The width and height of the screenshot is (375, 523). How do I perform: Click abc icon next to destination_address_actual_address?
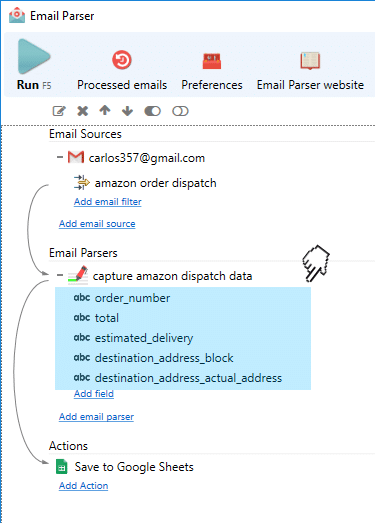point(82,377)
